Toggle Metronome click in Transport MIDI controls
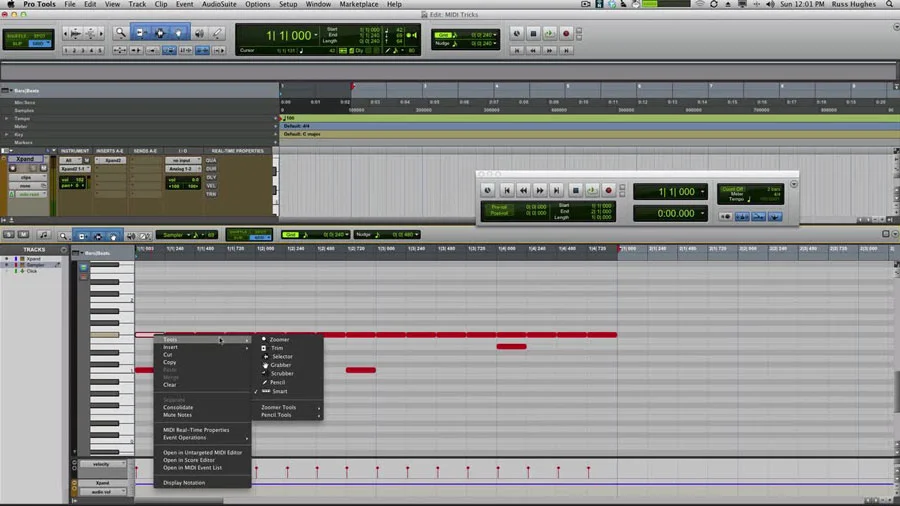 pos(742,217)
